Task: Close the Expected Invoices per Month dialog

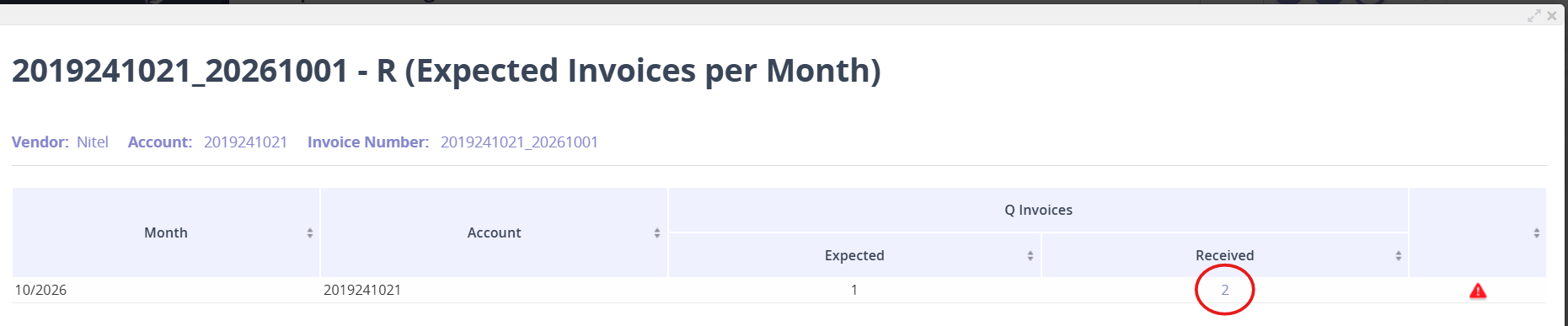Action: 1552,16
